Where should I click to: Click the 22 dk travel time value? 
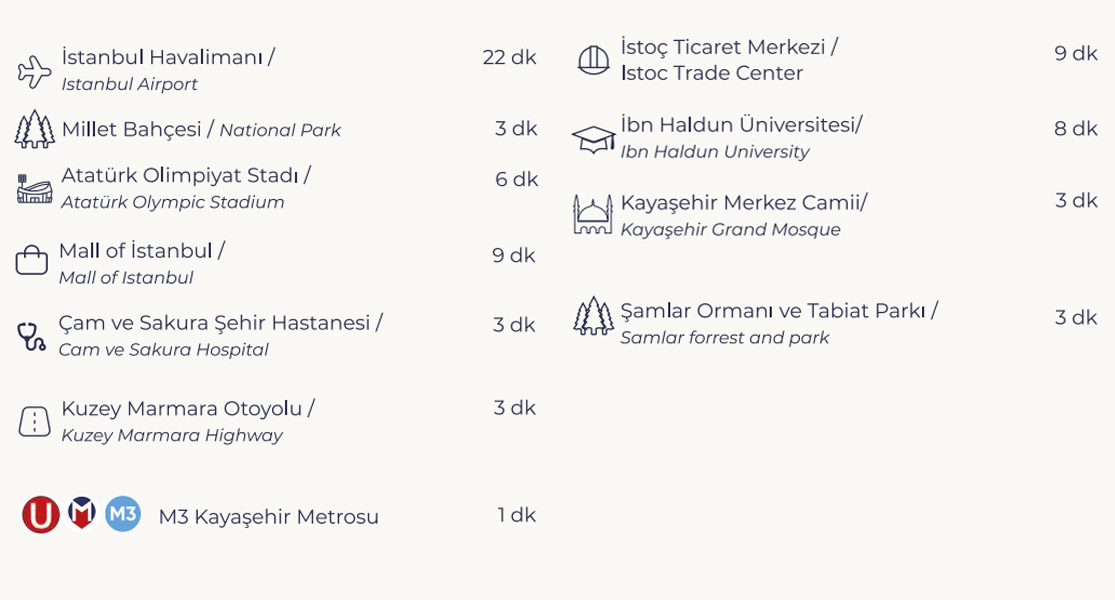(x=509, y=57)
